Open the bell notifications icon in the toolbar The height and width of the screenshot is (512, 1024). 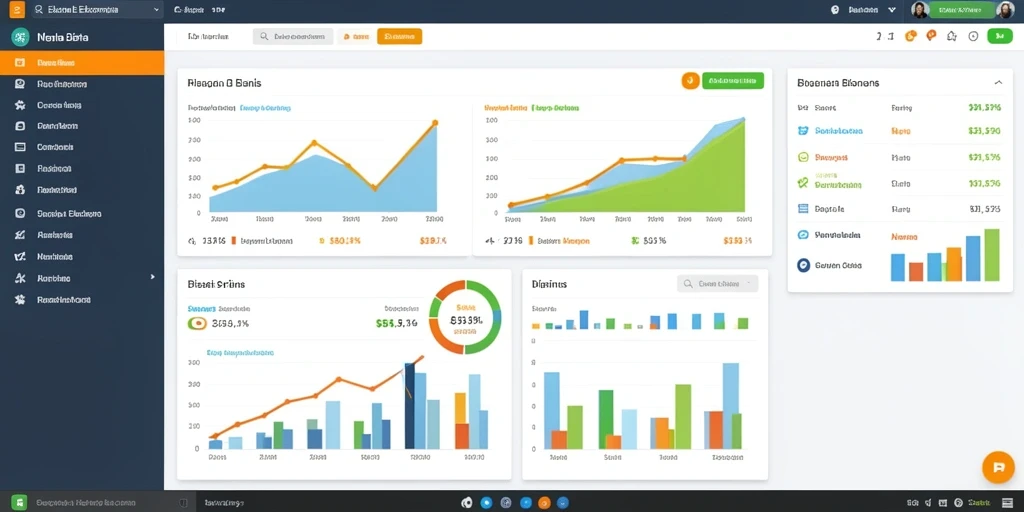(x=952, y=37)
